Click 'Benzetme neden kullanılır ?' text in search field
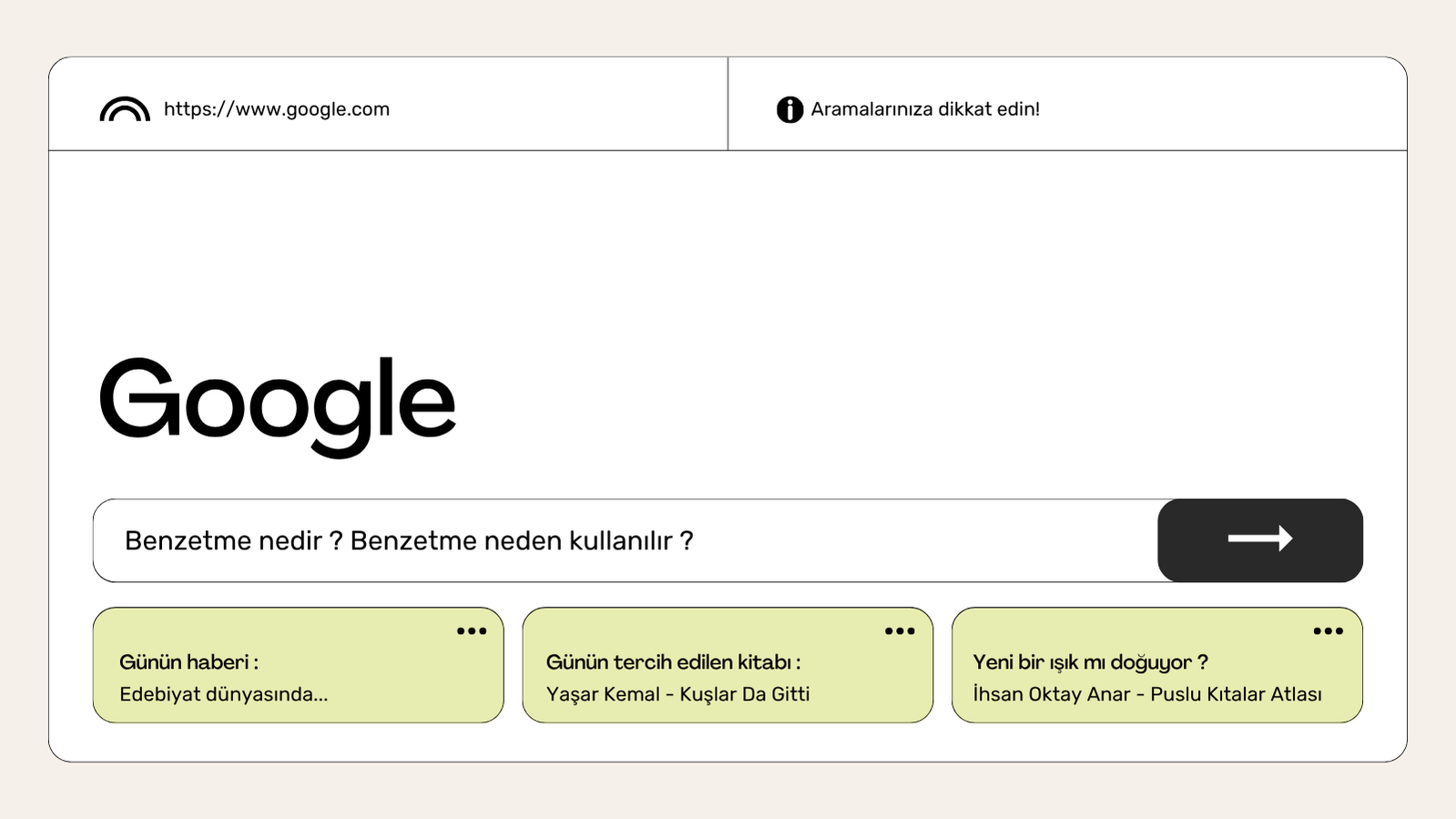Viewport: 1456px width, 819px height. [522, 541]
